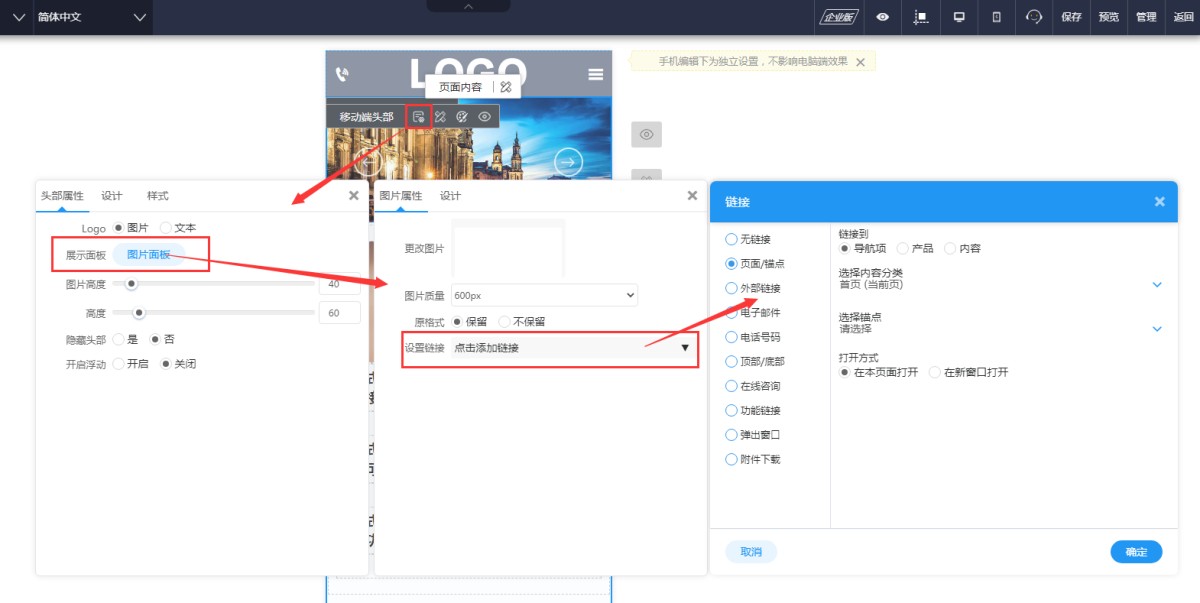The height and width of the screenshot is (603, 1200).
Task: Switch to desktop view icon in top bar
Action: click(x=959, y=17)
